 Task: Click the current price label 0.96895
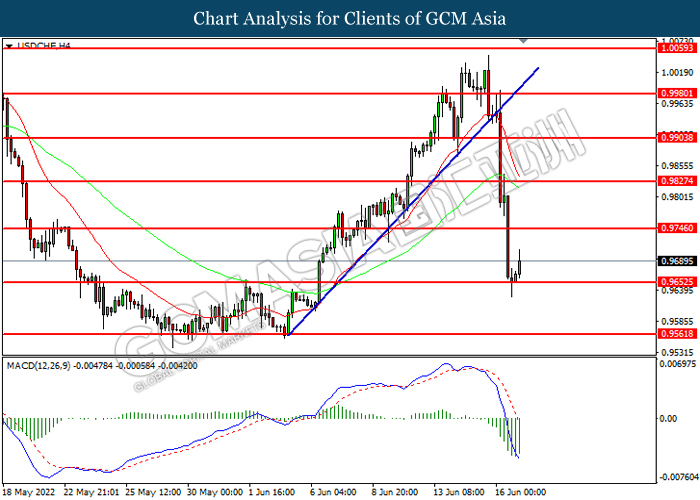pos(677,261)
